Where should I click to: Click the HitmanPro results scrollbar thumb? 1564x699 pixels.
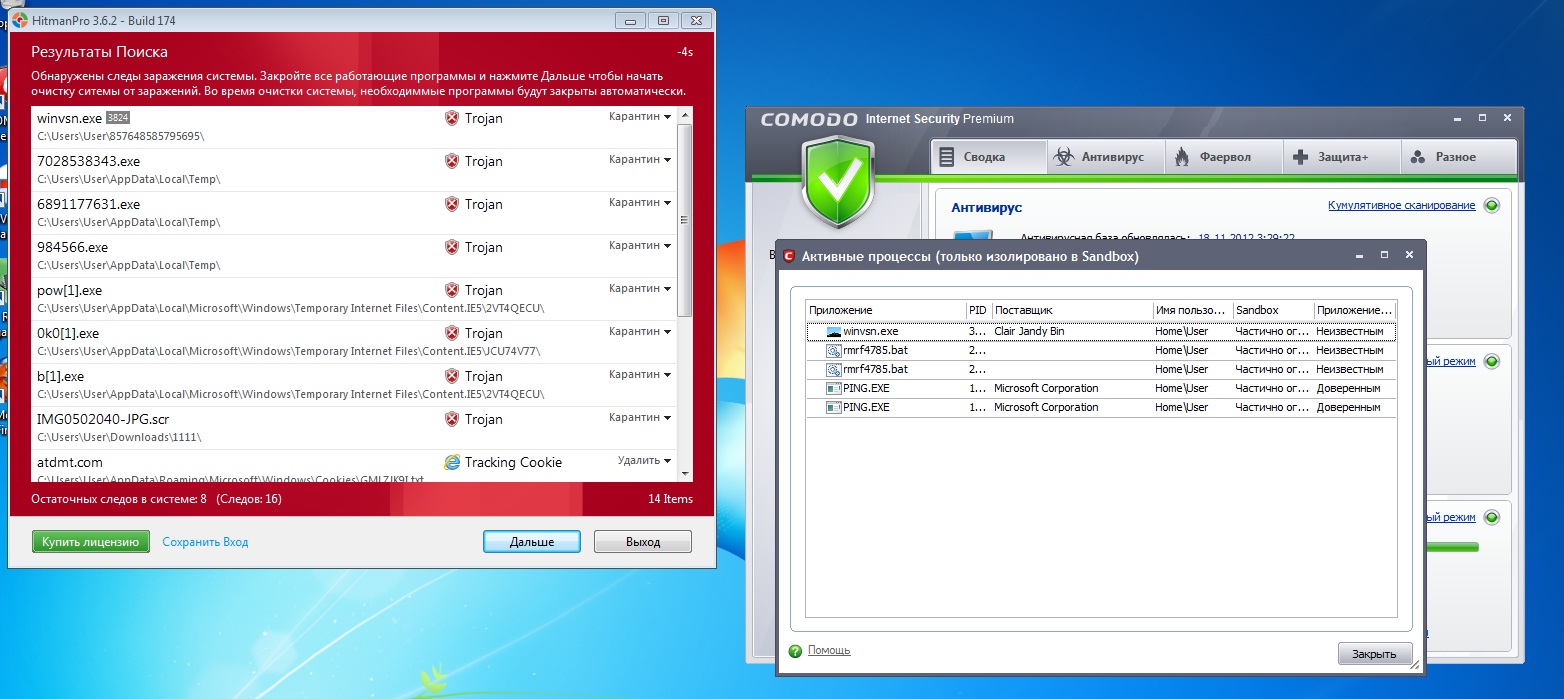pyautogui.click(x=685, y=220)
